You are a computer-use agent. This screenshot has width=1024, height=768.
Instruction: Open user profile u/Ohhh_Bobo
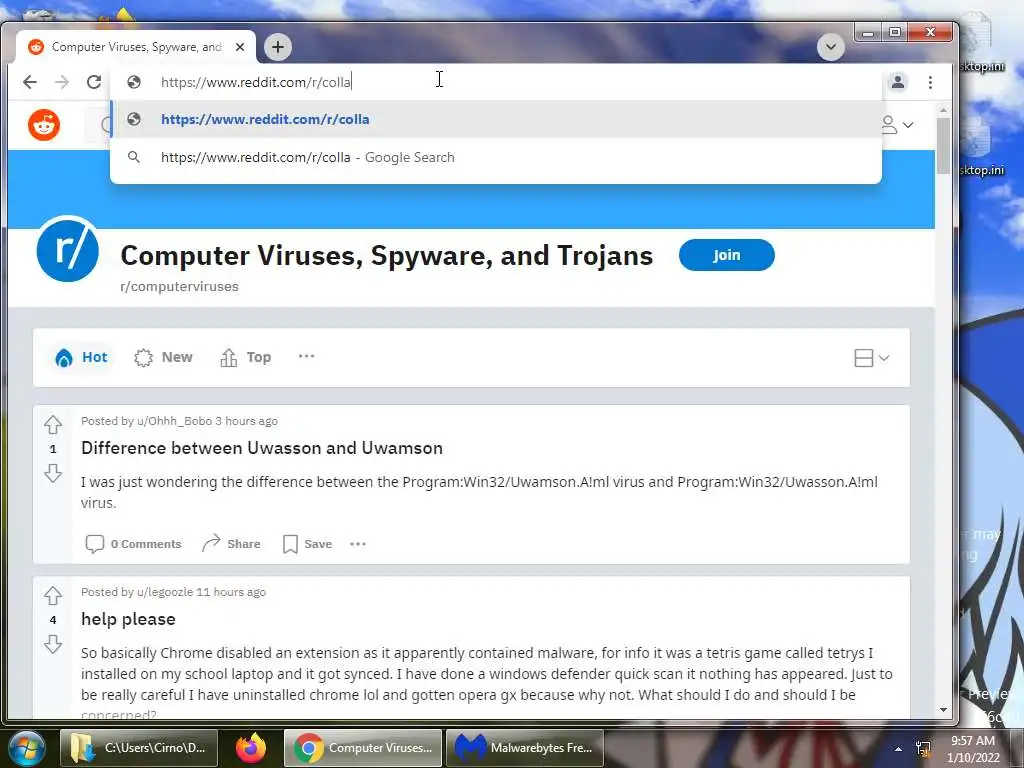[174, 421]
